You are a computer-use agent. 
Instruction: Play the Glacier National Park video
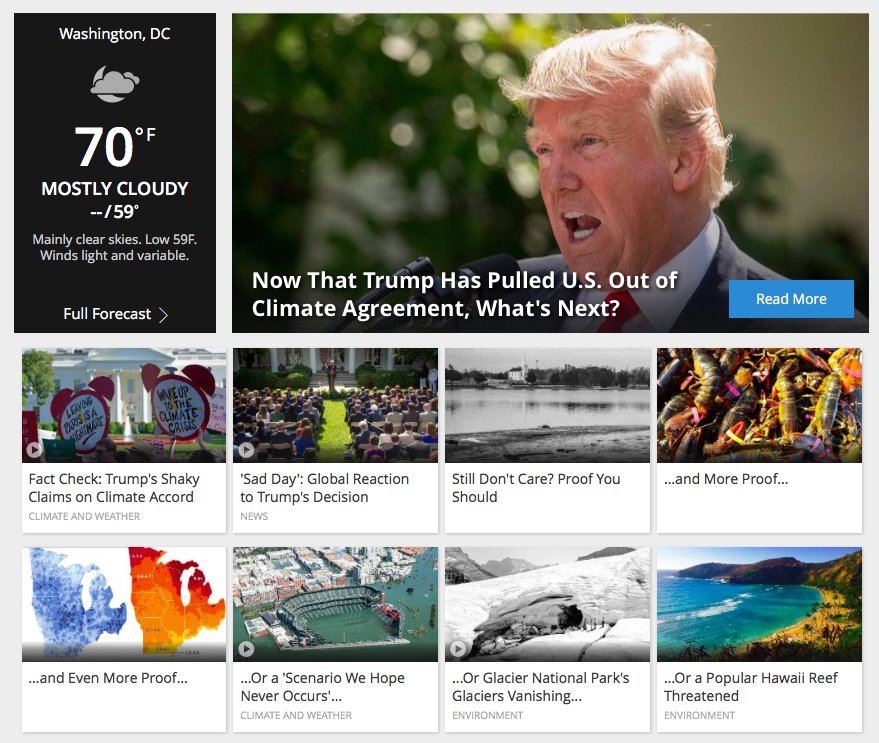click(x=457, y=649)
